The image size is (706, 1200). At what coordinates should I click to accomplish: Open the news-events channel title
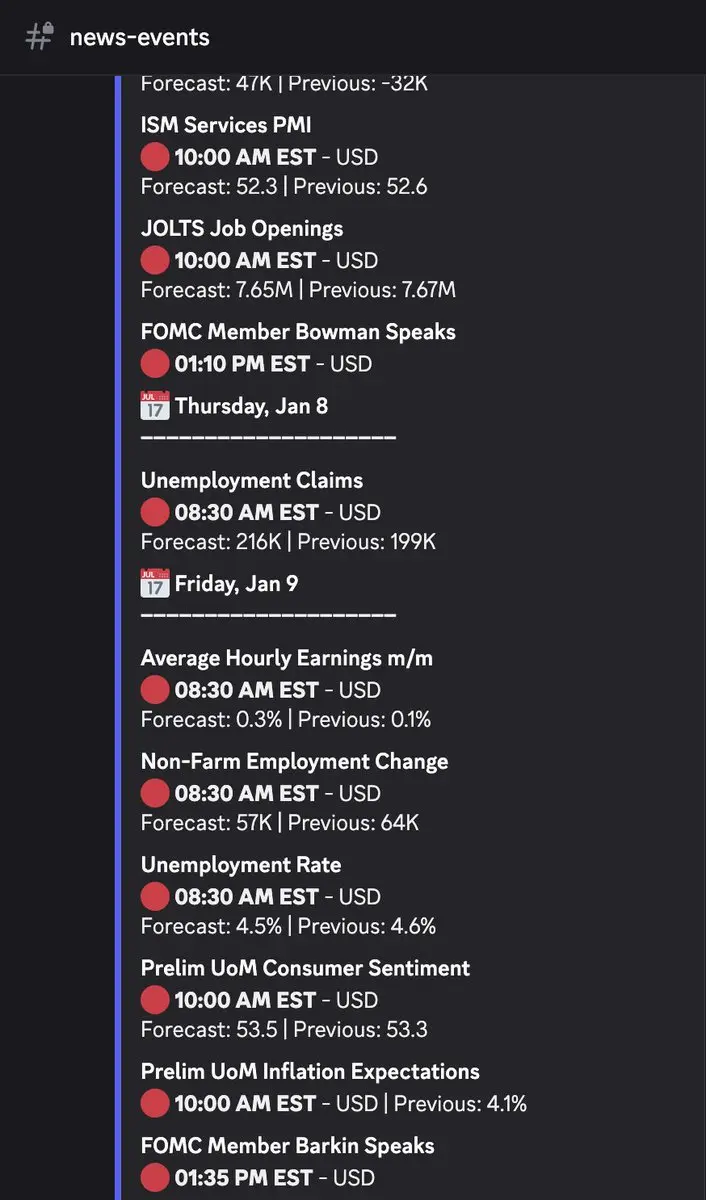pos(139,38)
